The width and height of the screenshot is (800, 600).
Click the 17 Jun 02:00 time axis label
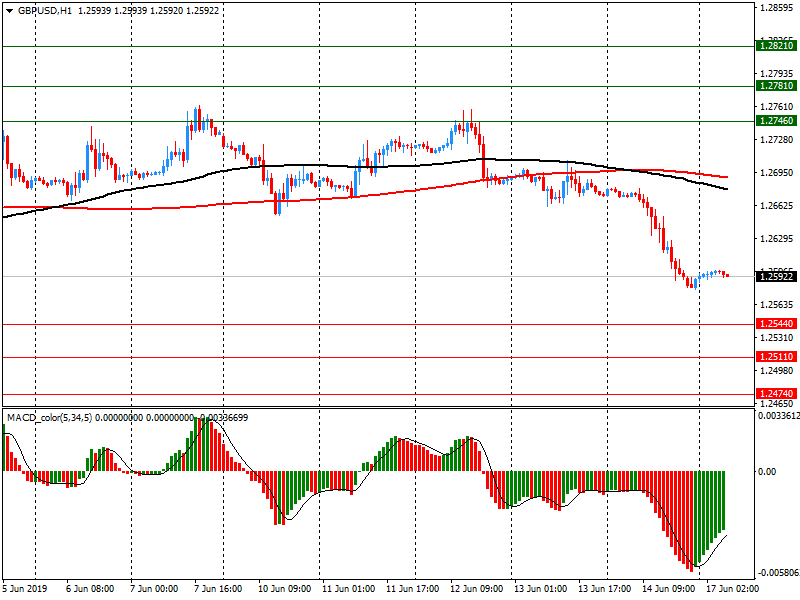(x=733, y=589)
